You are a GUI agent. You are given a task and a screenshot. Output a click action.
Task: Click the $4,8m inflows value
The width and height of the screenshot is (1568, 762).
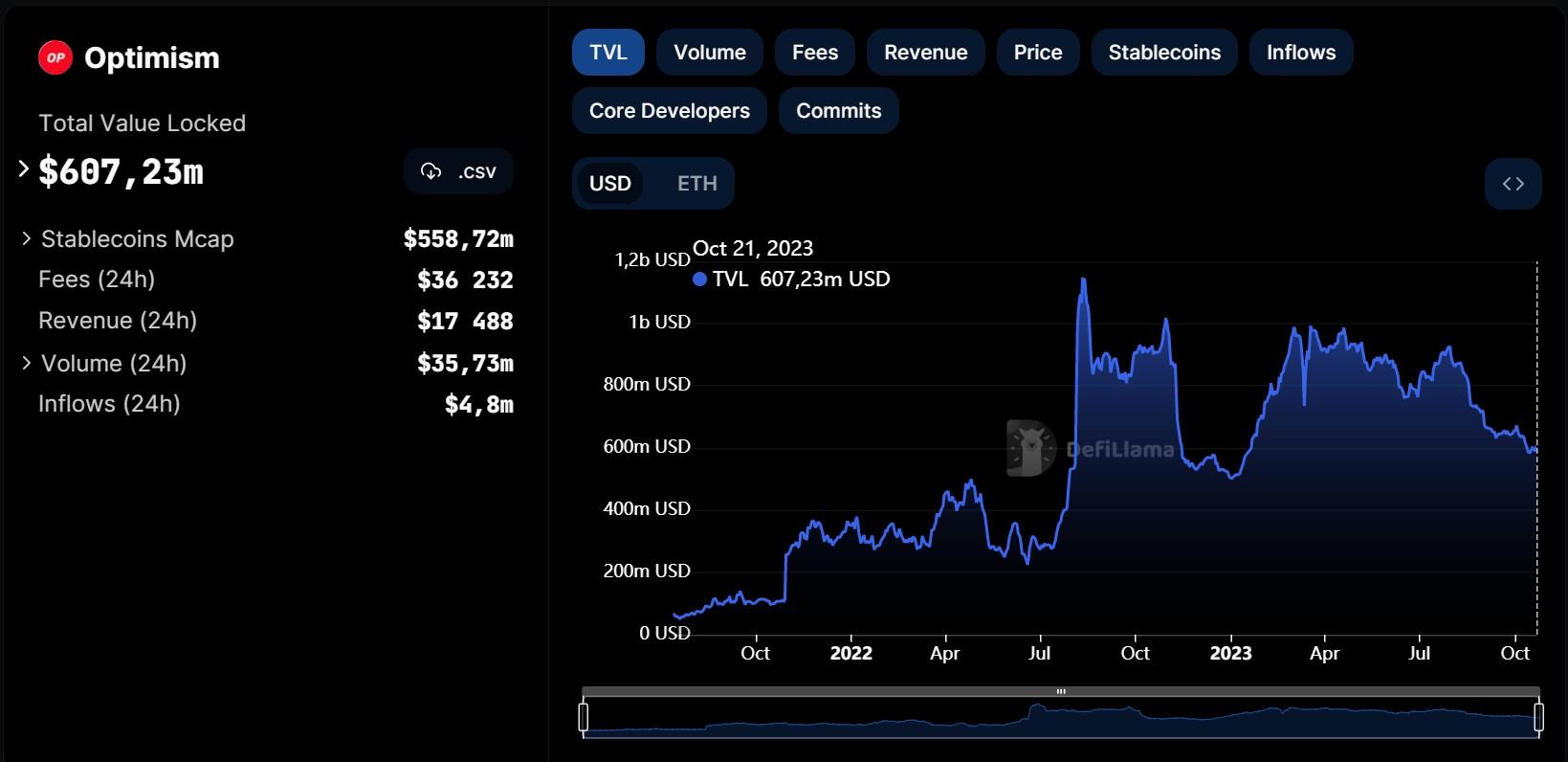coord(479,405)
